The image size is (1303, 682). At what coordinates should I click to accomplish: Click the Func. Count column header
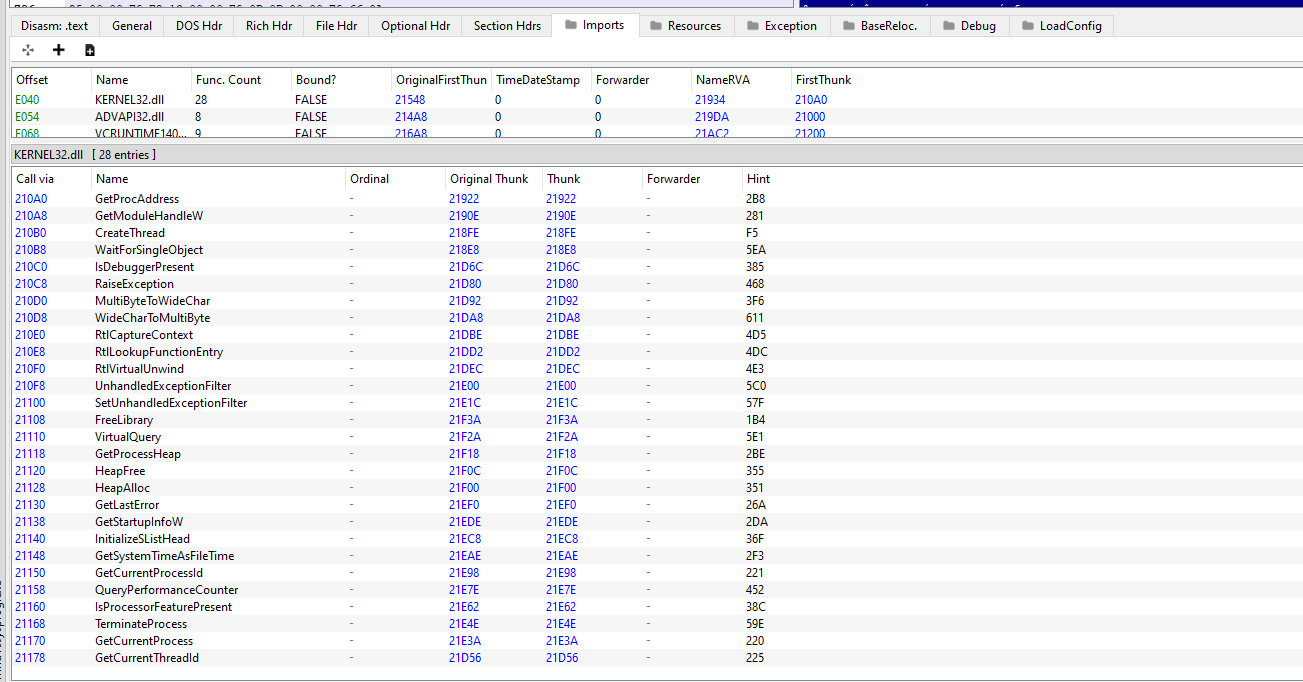(x=241, y=80)
